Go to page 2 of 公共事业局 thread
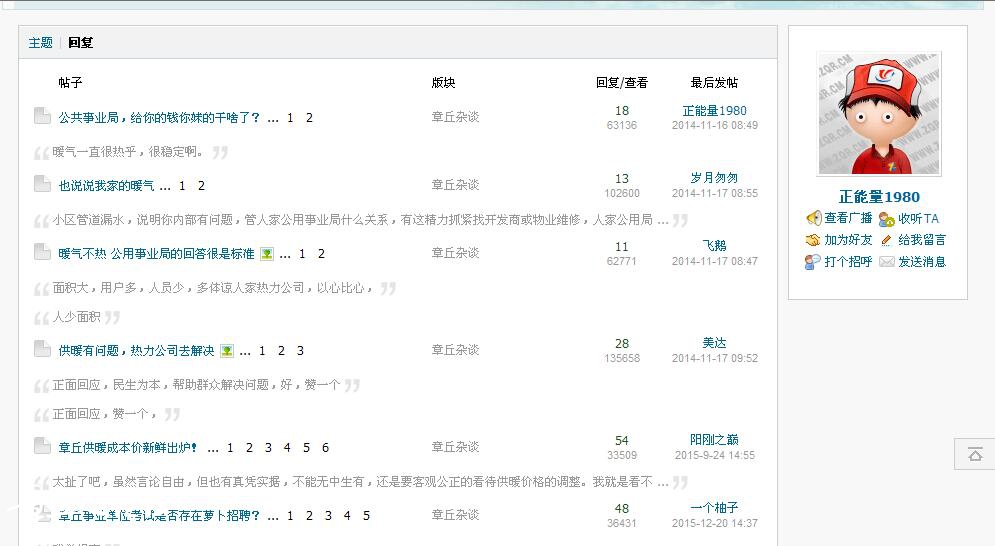Screen dimensions: 995x546 (x=309, y=117)
